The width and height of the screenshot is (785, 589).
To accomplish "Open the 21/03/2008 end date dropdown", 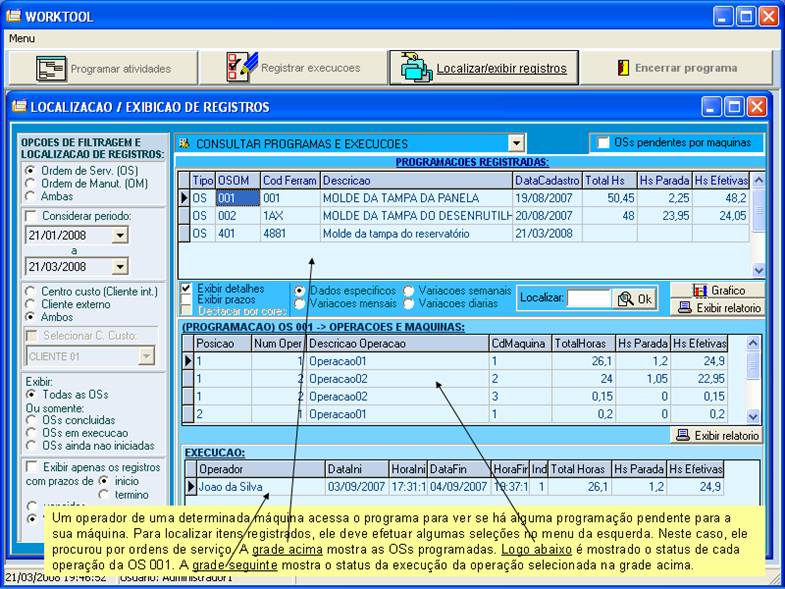I will pyautogui.click(x=120, y=266).
